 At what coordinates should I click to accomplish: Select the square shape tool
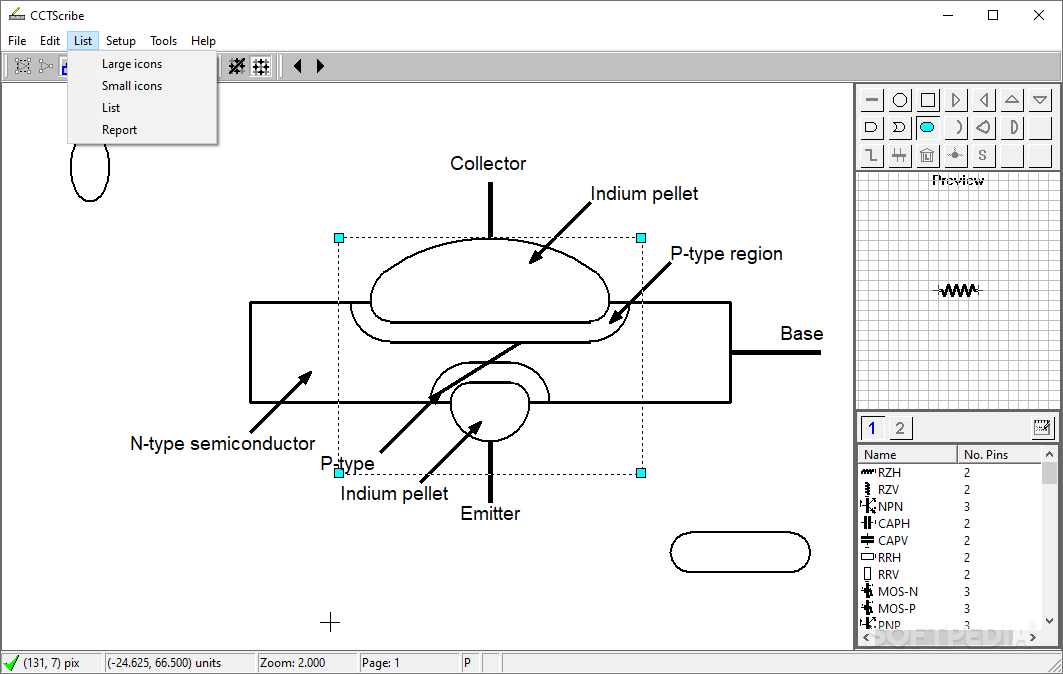927,100
